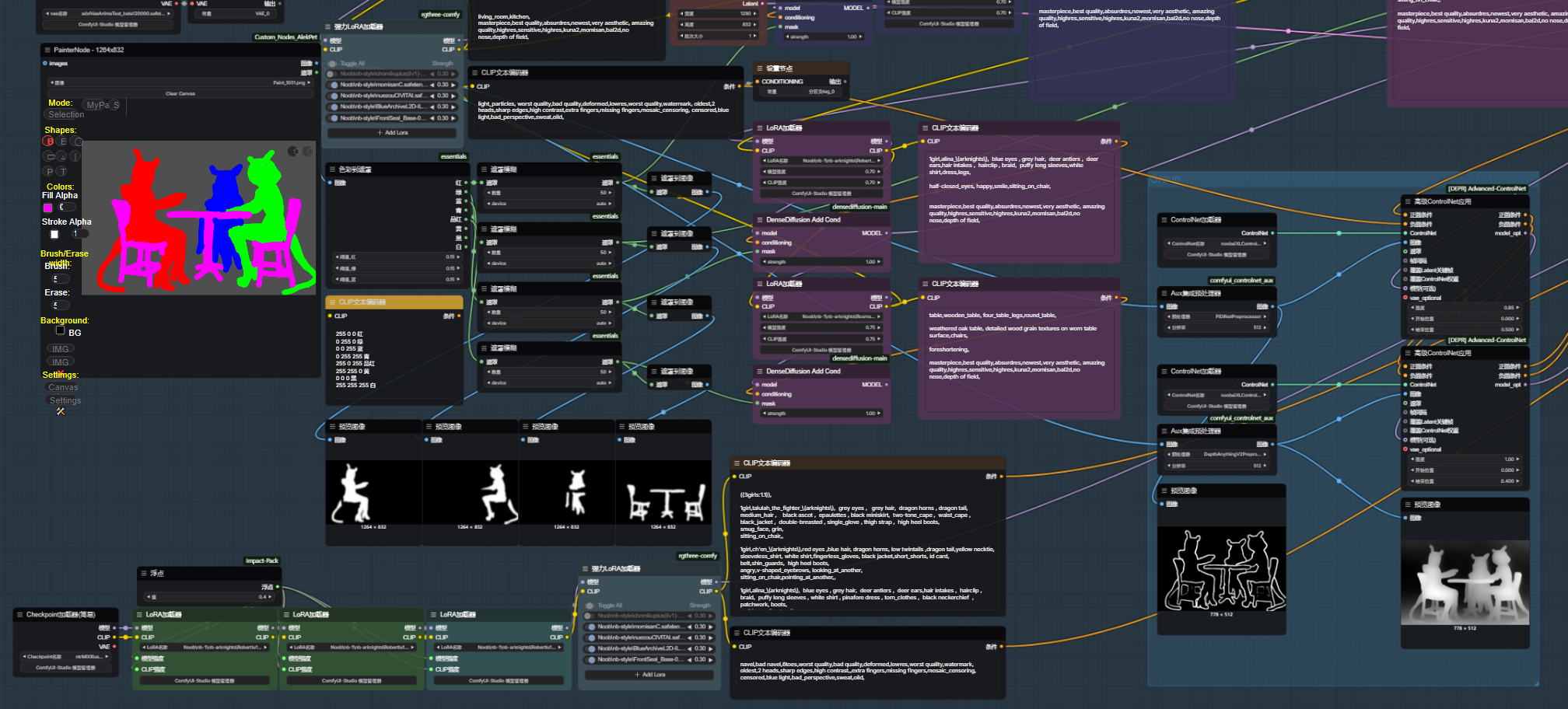Choose the line shape tool in PainterNode
1568x709 pixels.
point(76,156)
